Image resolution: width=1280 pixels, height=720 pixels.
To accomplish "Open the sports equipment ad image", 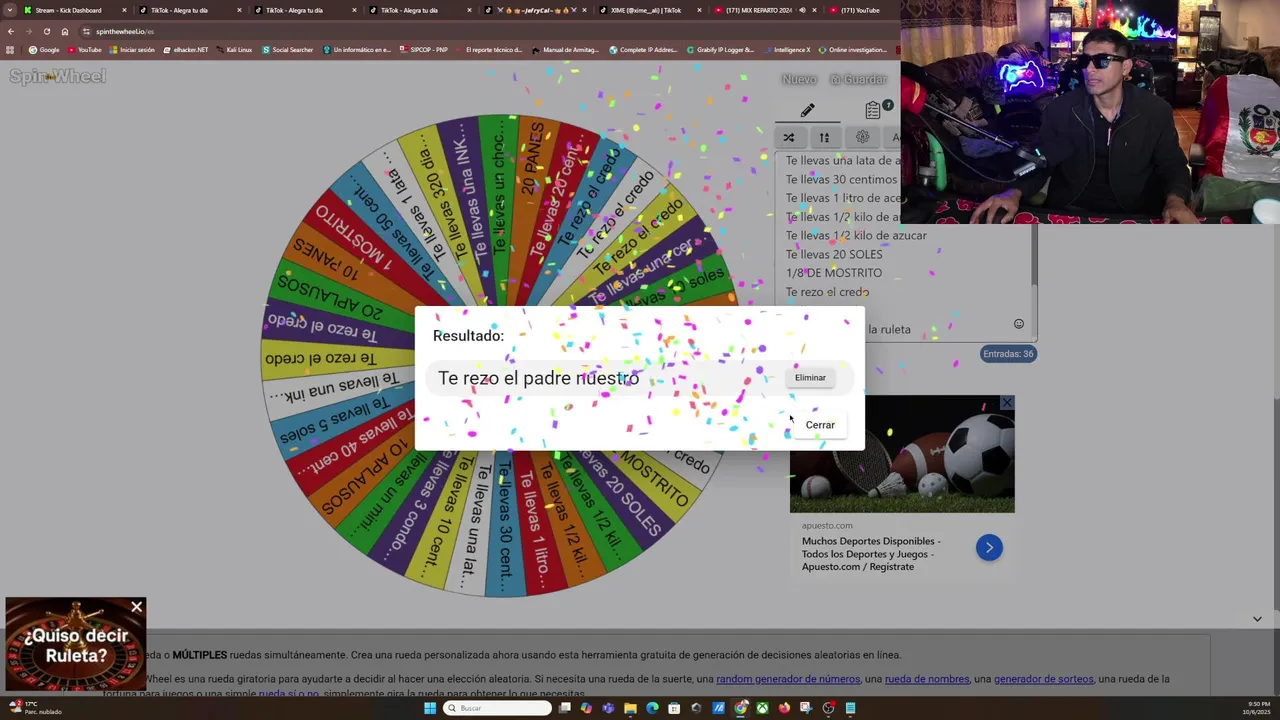I will coord(902,454).
